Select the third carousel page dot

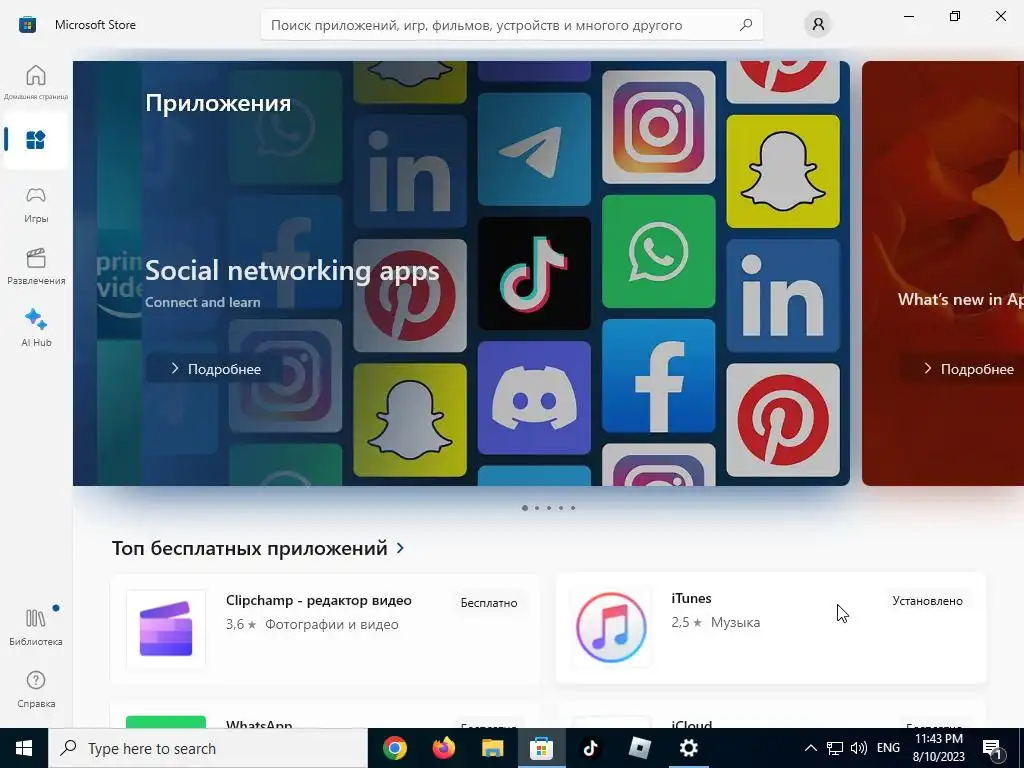coord(549,507)
